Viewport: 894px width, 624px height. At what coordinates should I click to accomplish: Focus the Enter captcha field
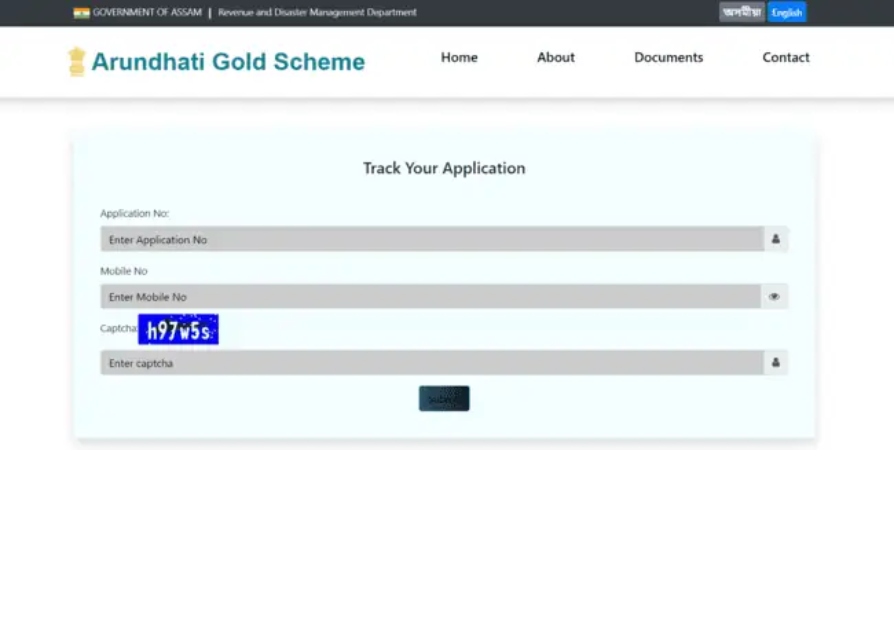(432, 363)
